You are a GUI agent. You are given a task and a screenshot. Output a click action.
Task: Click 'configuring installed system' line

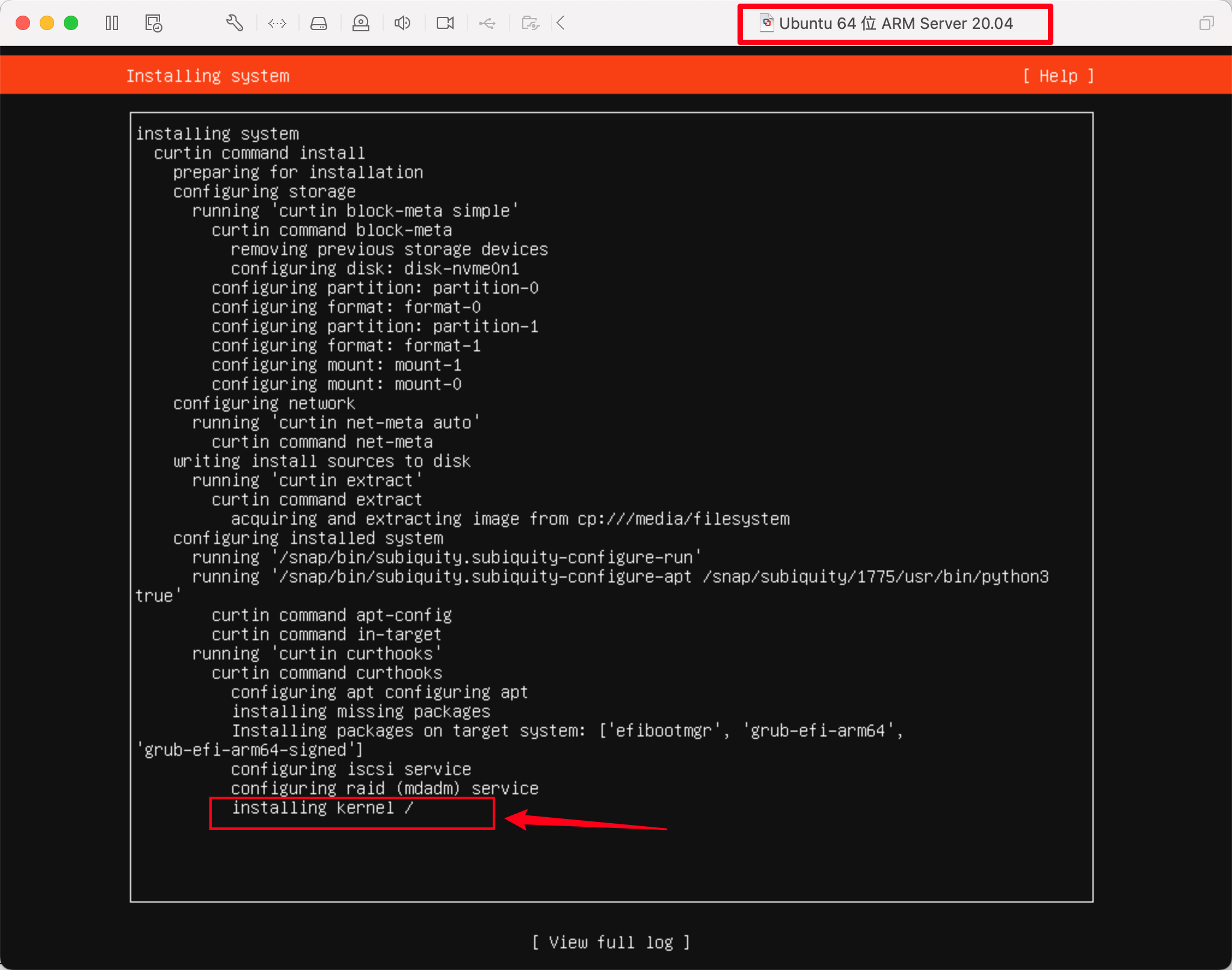pos(308,538)
